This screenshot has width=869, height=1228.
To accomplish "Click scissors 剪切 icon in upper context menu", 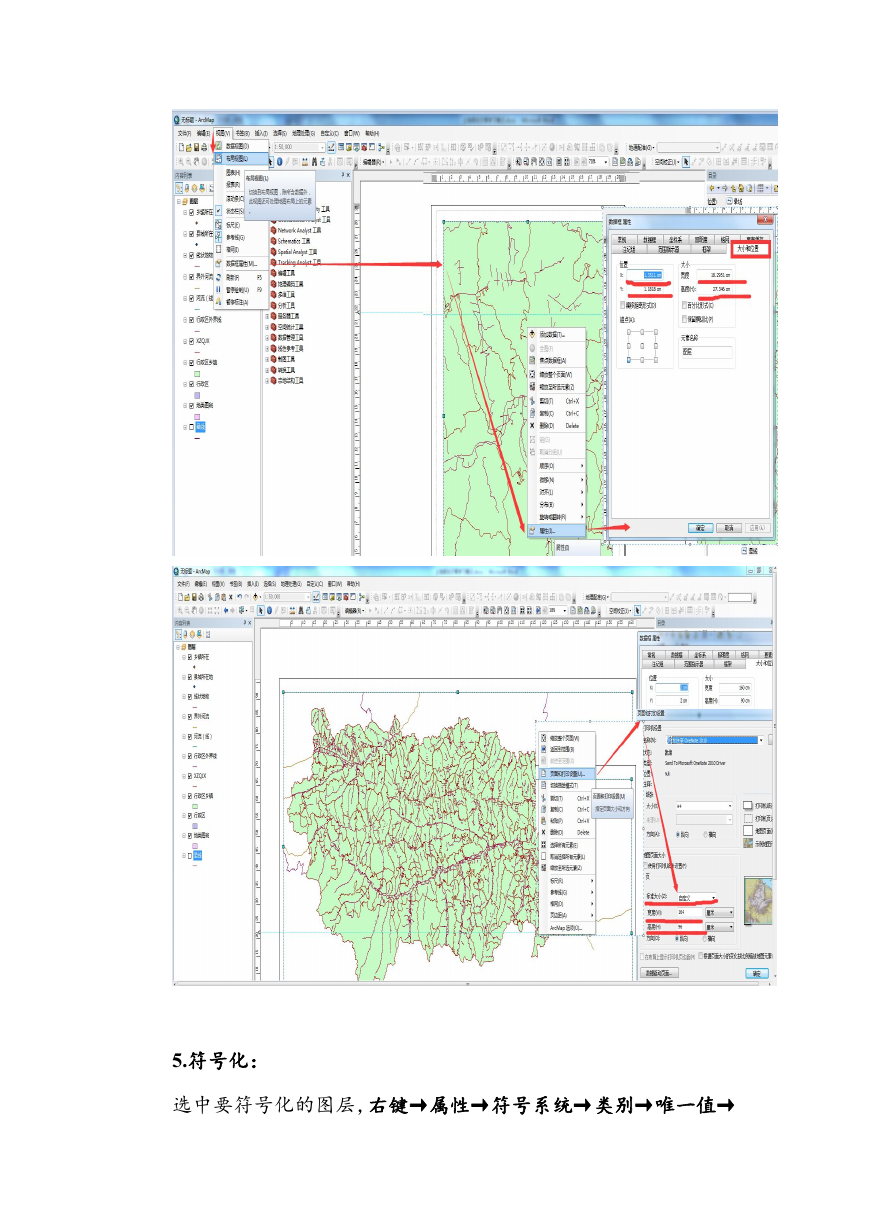I will tap(532, 401).
